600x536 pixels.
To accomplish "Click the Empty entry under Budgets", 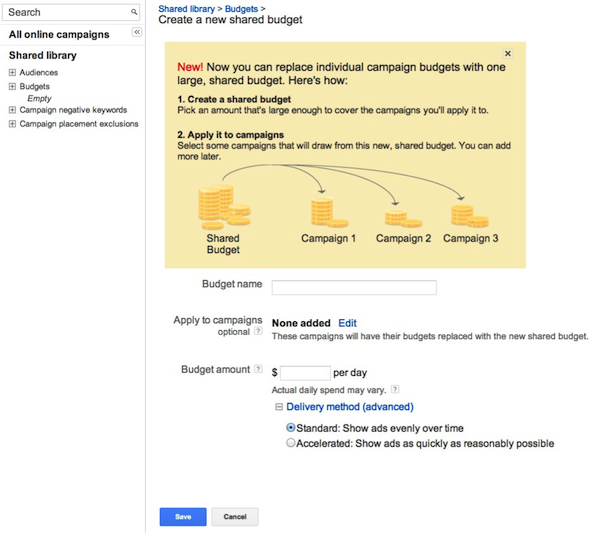I will pyautogui.click(x=39, y=98).
